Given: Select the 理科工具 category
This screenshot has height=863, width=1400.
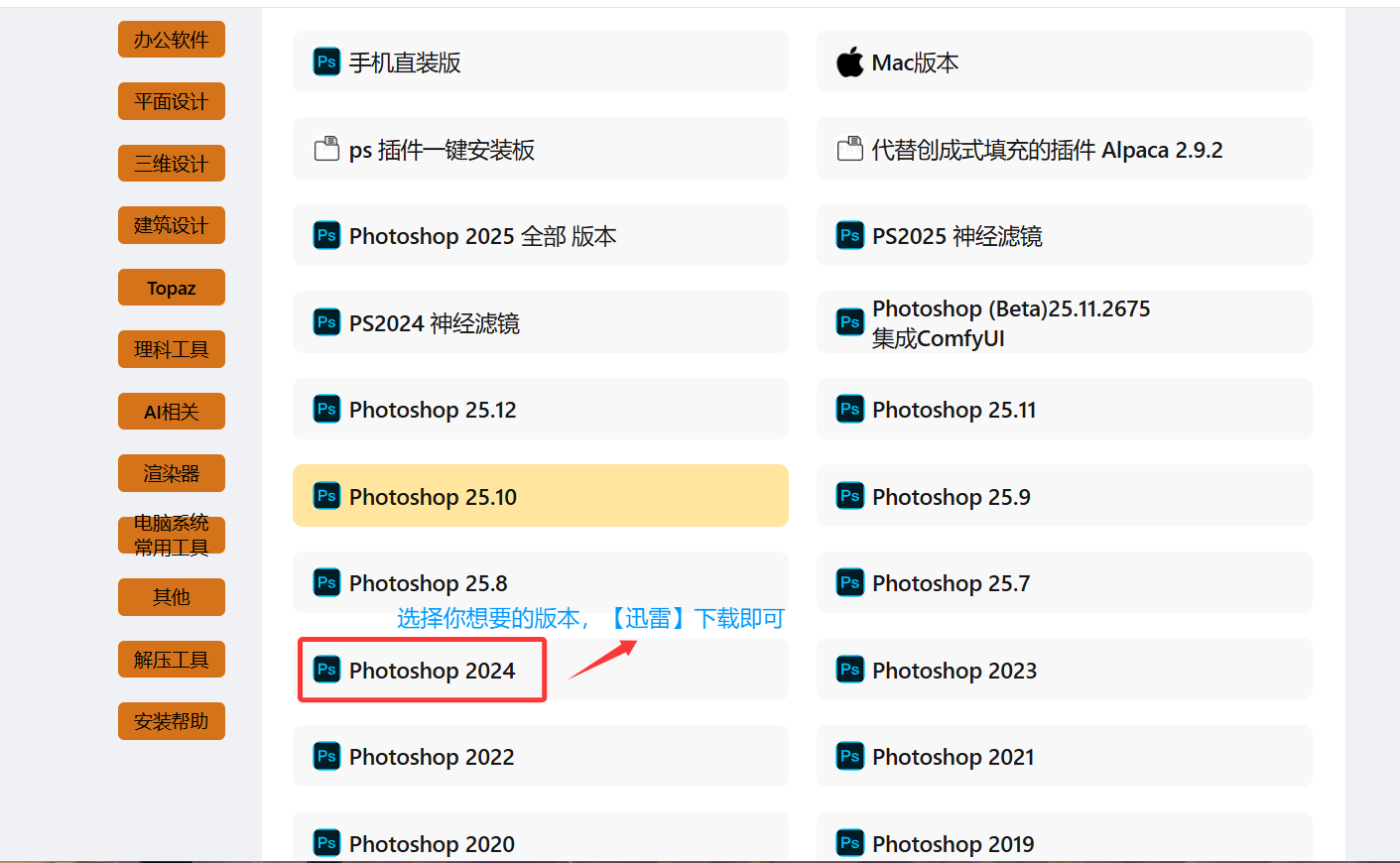Looking at the screenshot, I should pyautogui.click(x=172, y=349).
